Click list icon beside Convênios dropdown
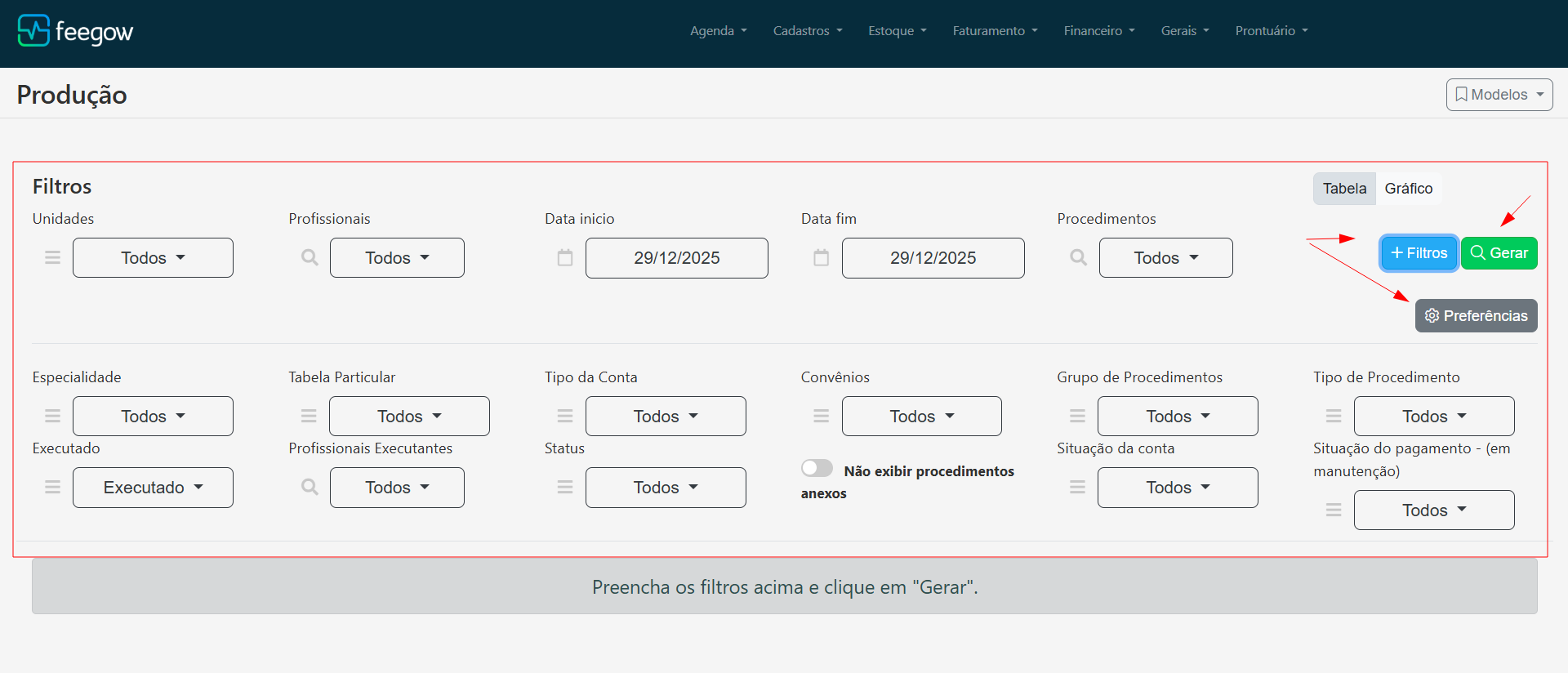The width and height of the screenshot is (1568, 673). [822, 416]
